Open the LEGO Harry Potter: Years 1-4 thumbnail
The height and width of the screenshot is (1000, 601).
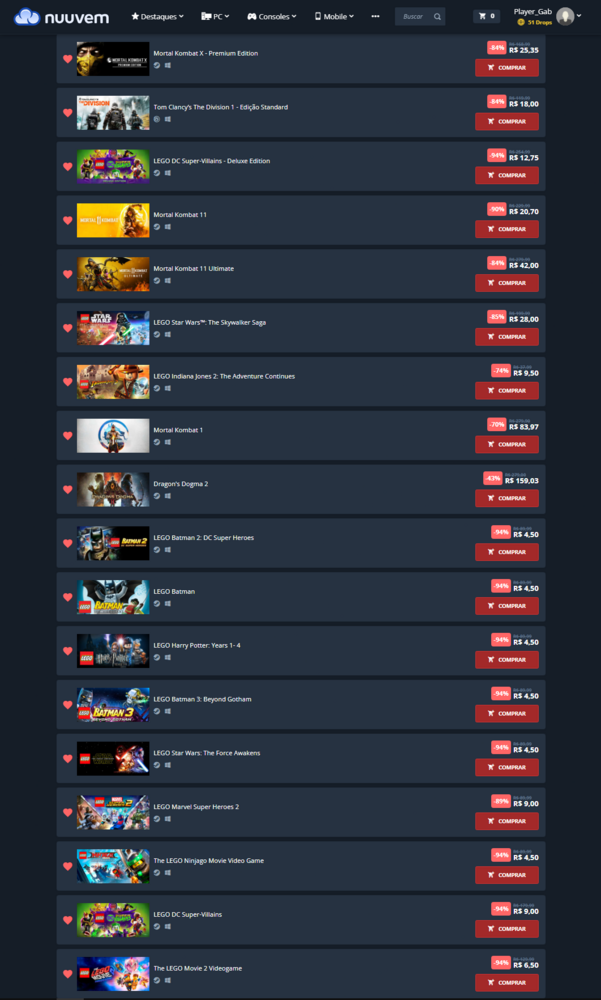point(113,651)
